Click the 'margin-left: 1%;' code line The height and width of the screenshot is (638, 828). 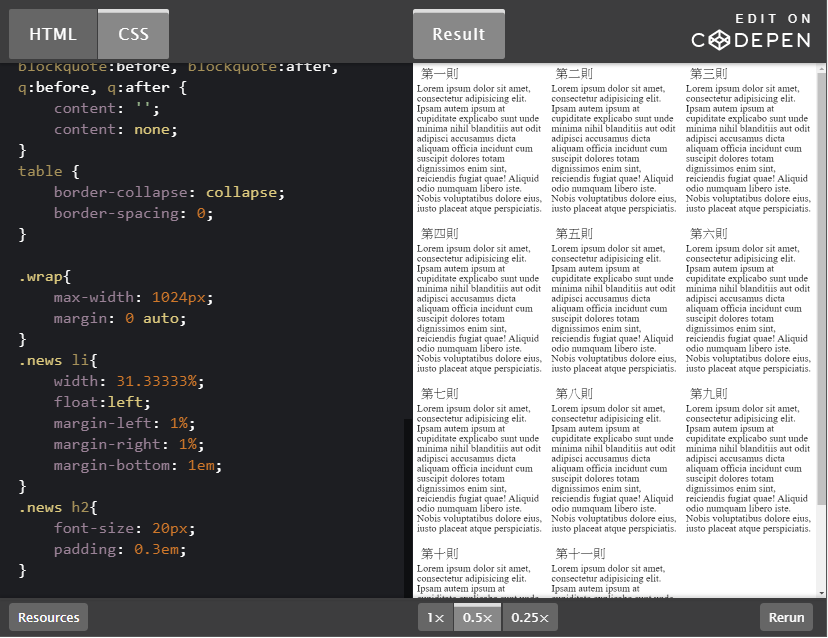click(x=125, y=424)
